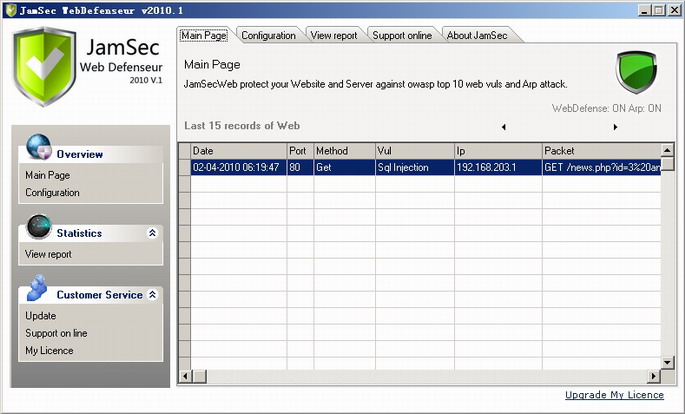This screenshot has width=685, height=414.
Task: Click the Statistics panel heading
Action: (79, 233)
